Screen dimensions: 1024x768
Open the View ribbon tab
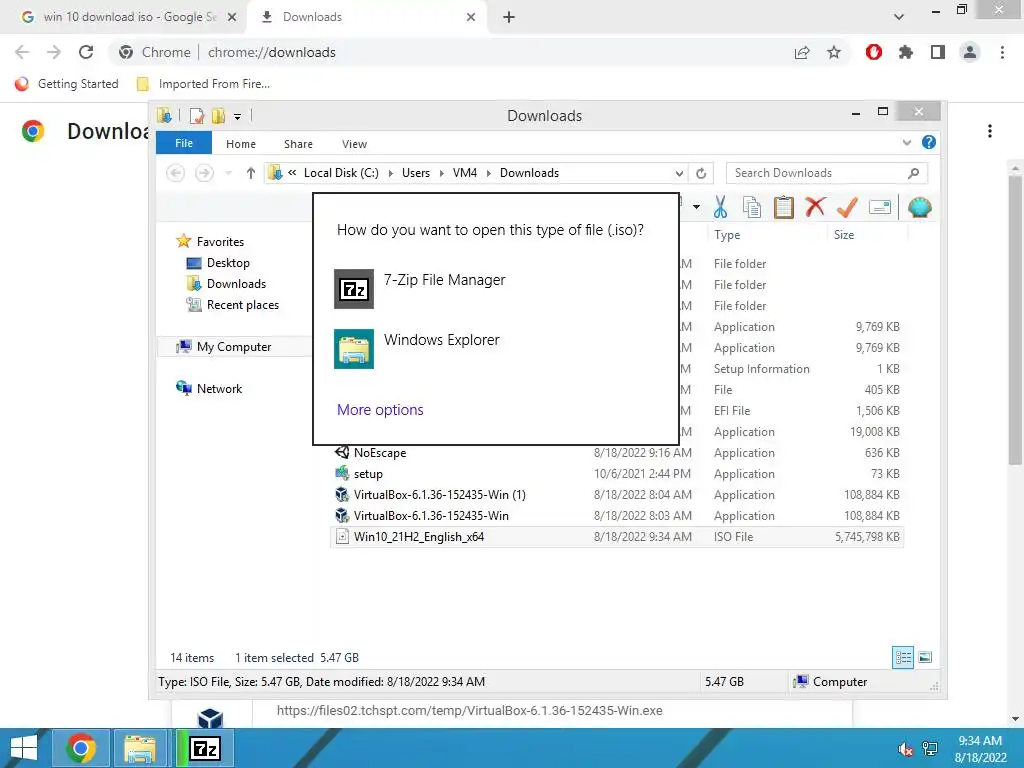pos(355,144)
